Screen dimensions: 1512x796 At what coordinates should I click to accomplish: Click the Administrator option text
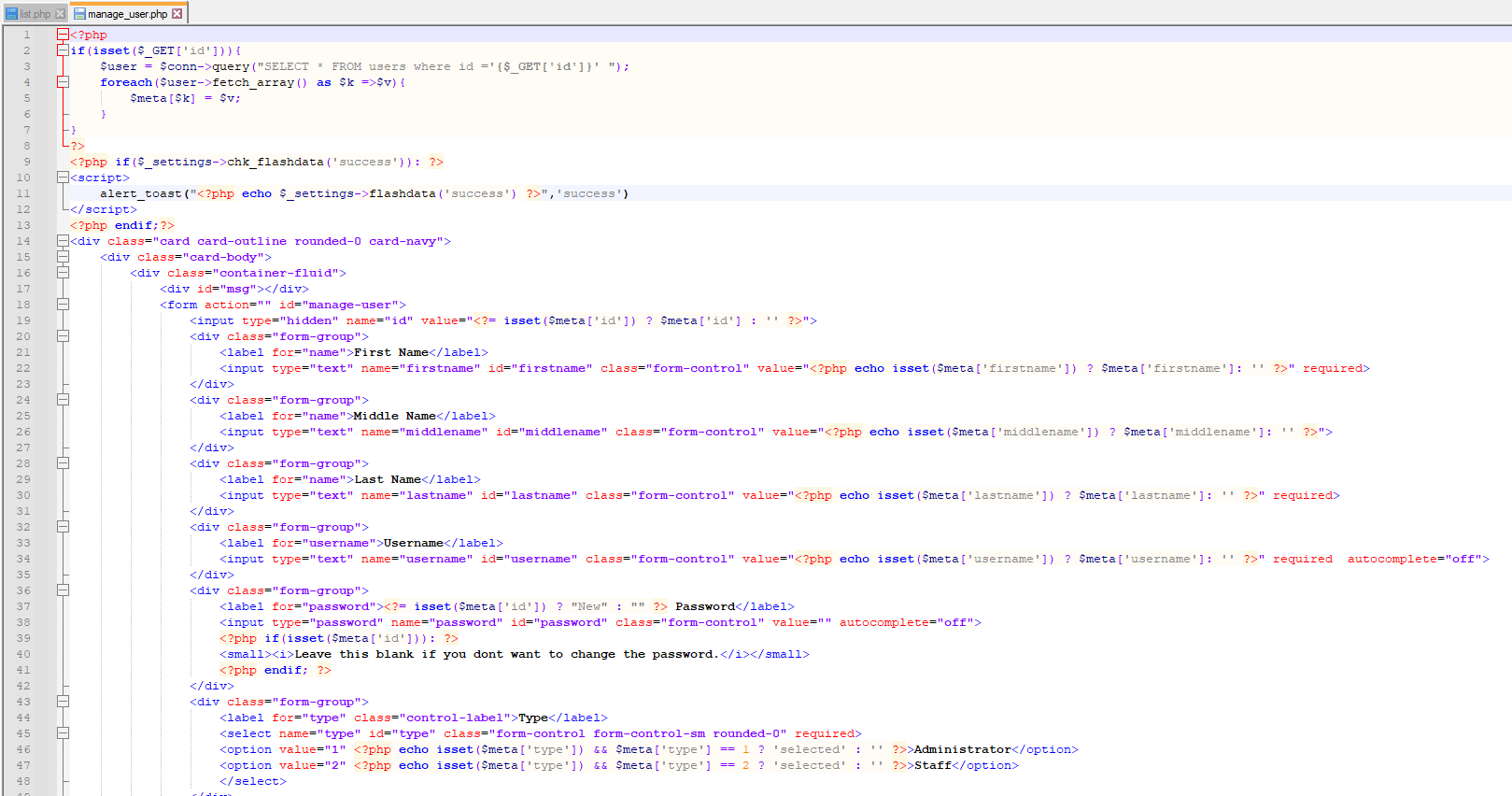(x=962, y=749)
